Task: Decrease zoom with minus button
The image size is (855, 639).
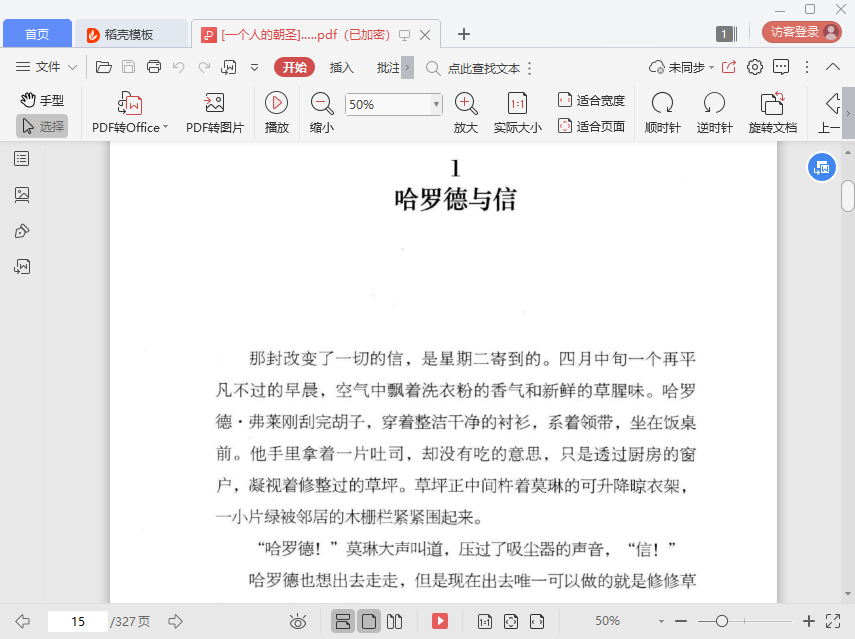Action: point(681,621)
